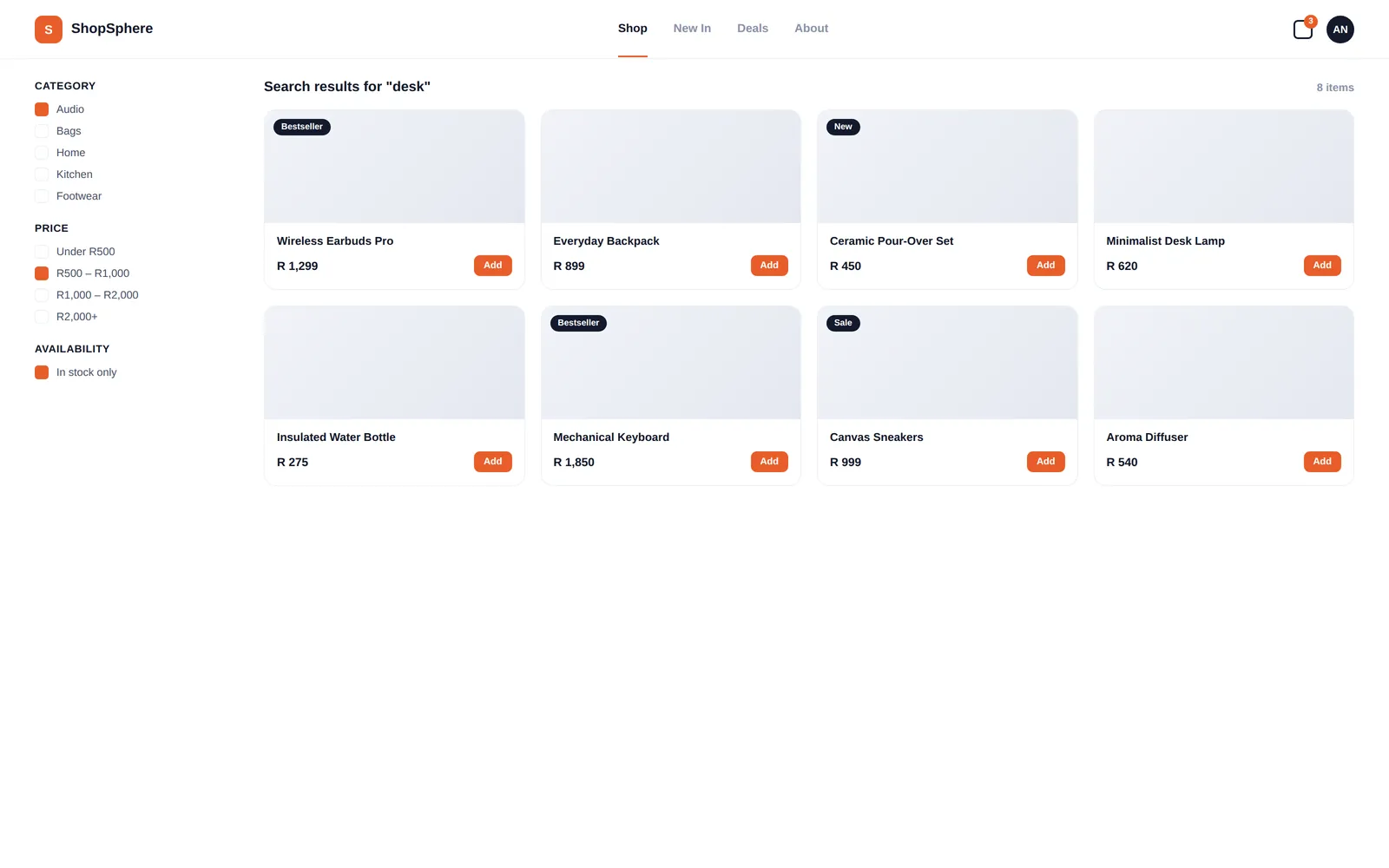Screen dimensions: 1389x868
Task: Open the About tab
Action: point(812,29)
